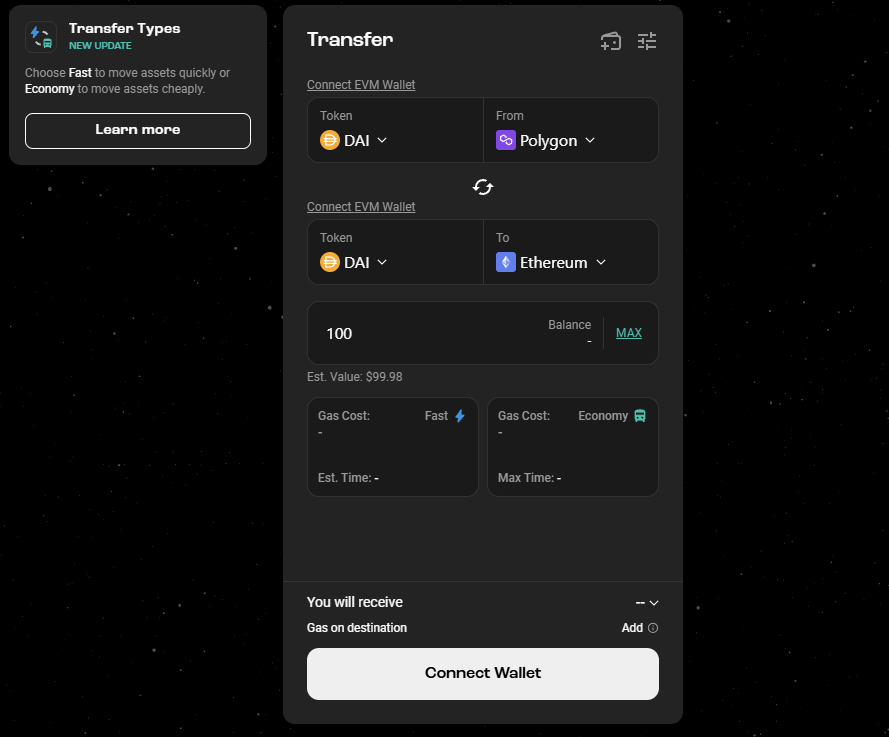Open the add wallet icon in Transfer header
889x737 pixels.
[x=611, y=41]
